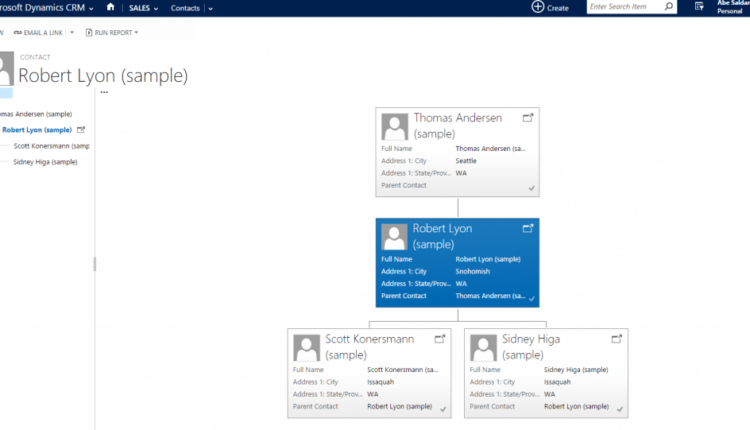Click the Enter Search Item field

point(623,7)
